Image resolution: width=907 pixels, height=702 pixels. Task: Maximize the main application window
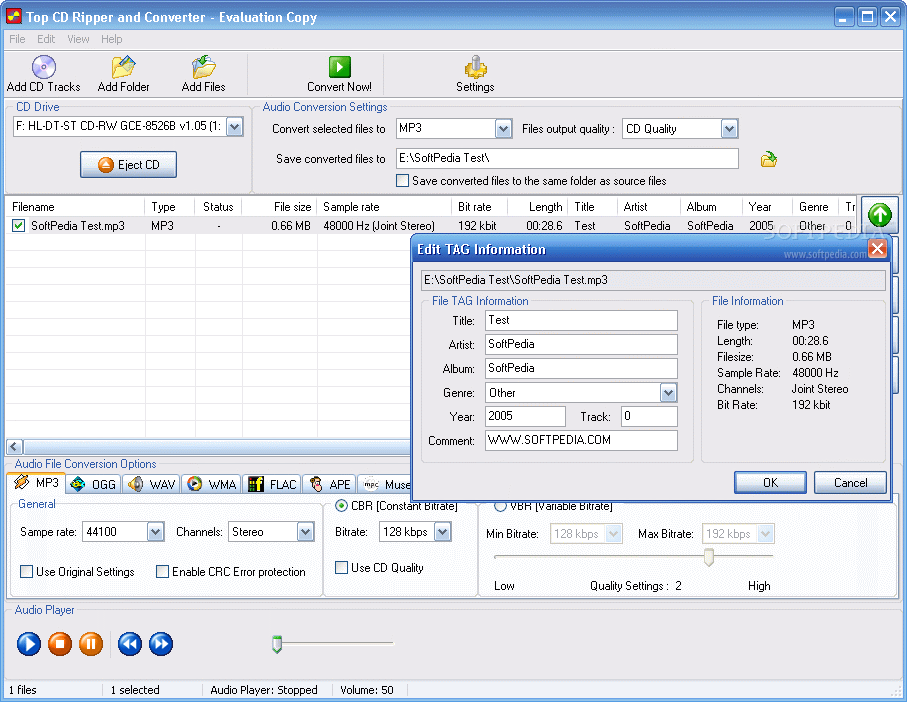tap(867, 17)
